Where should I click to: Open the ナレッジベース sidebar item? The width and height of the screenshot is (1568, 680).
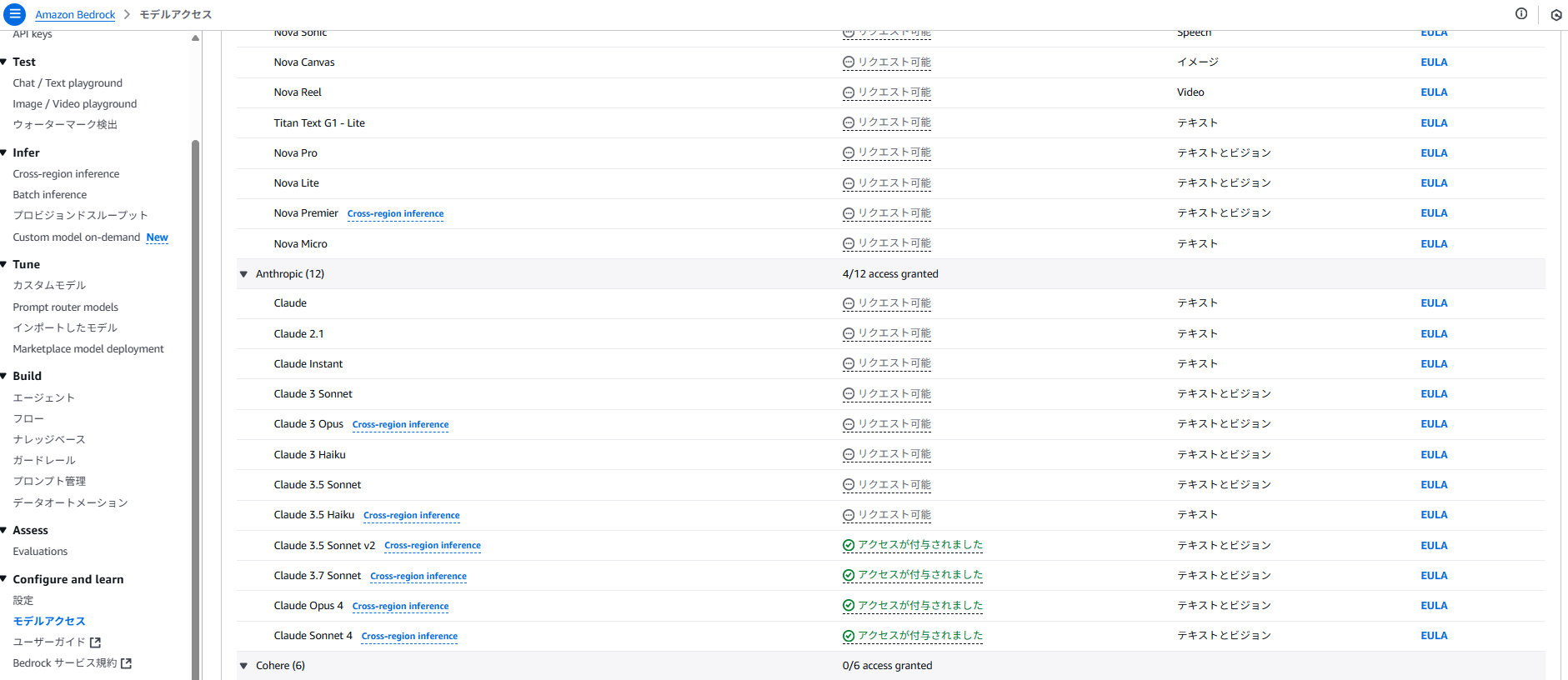[49, 439]
